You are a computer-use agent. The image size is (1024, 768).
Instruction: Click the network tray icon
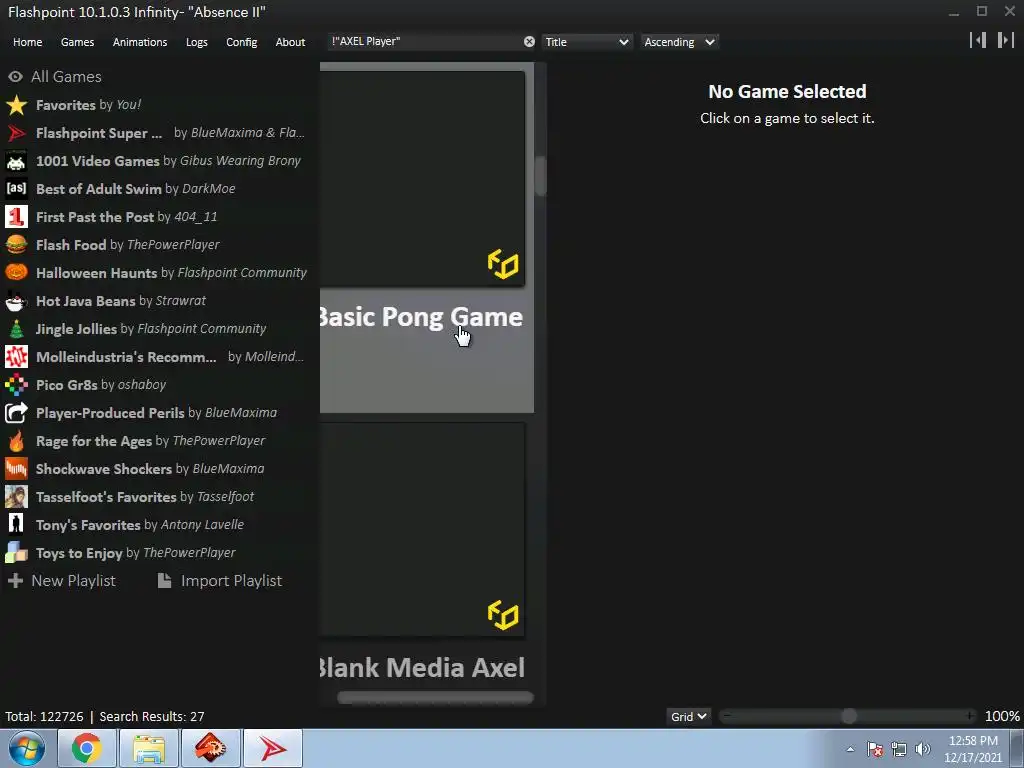click(x=899, y=749)
